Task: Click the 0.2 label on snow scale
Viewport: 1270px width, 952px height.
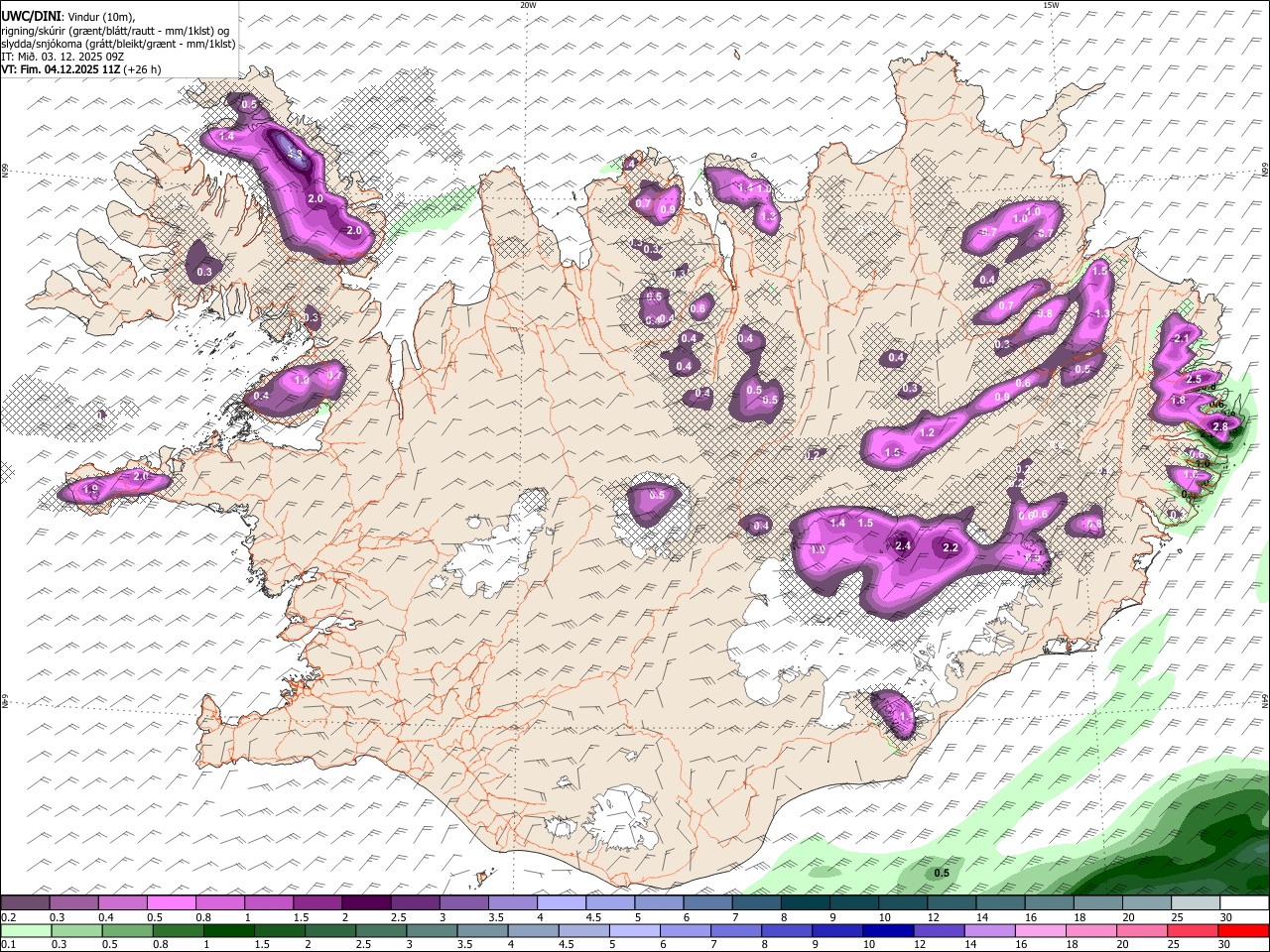Action: [9, 917]
